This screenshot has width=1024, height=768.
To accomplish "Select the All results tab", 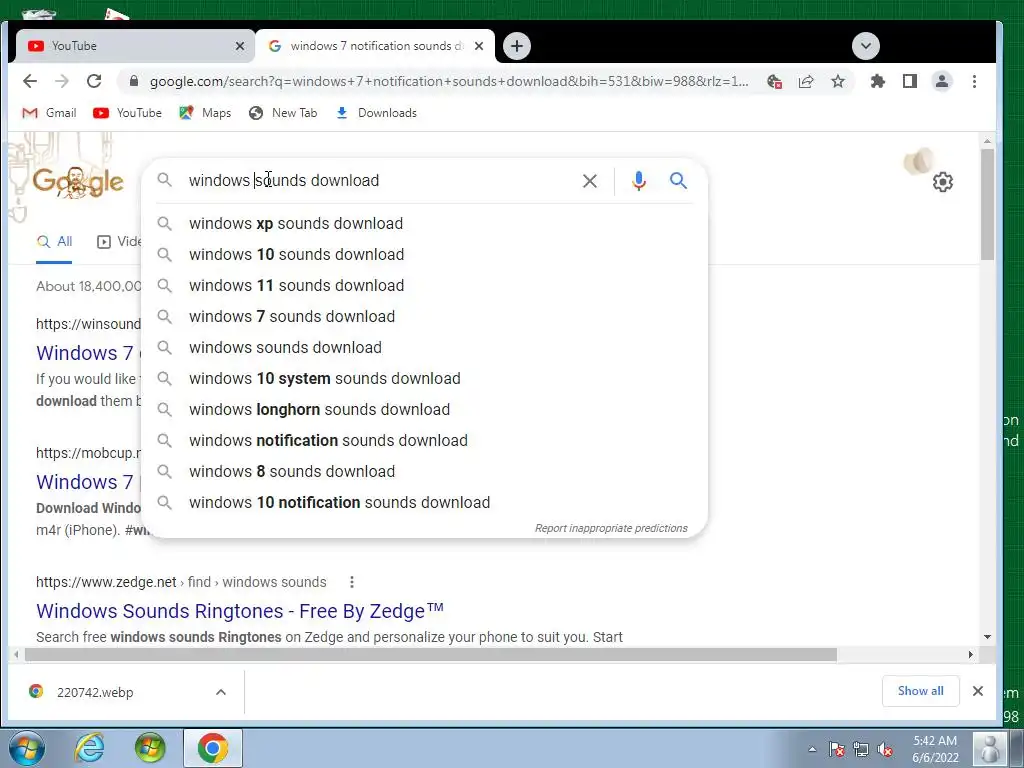I will point(54,242).
